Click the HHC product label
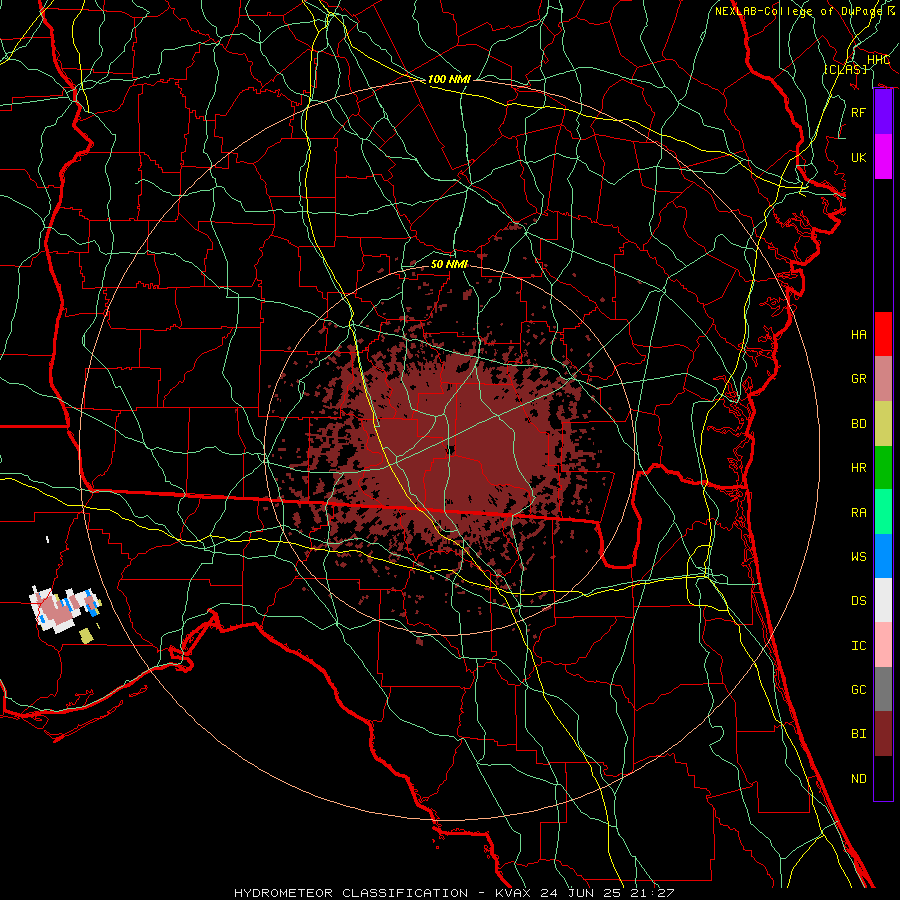 coord(878,60)
